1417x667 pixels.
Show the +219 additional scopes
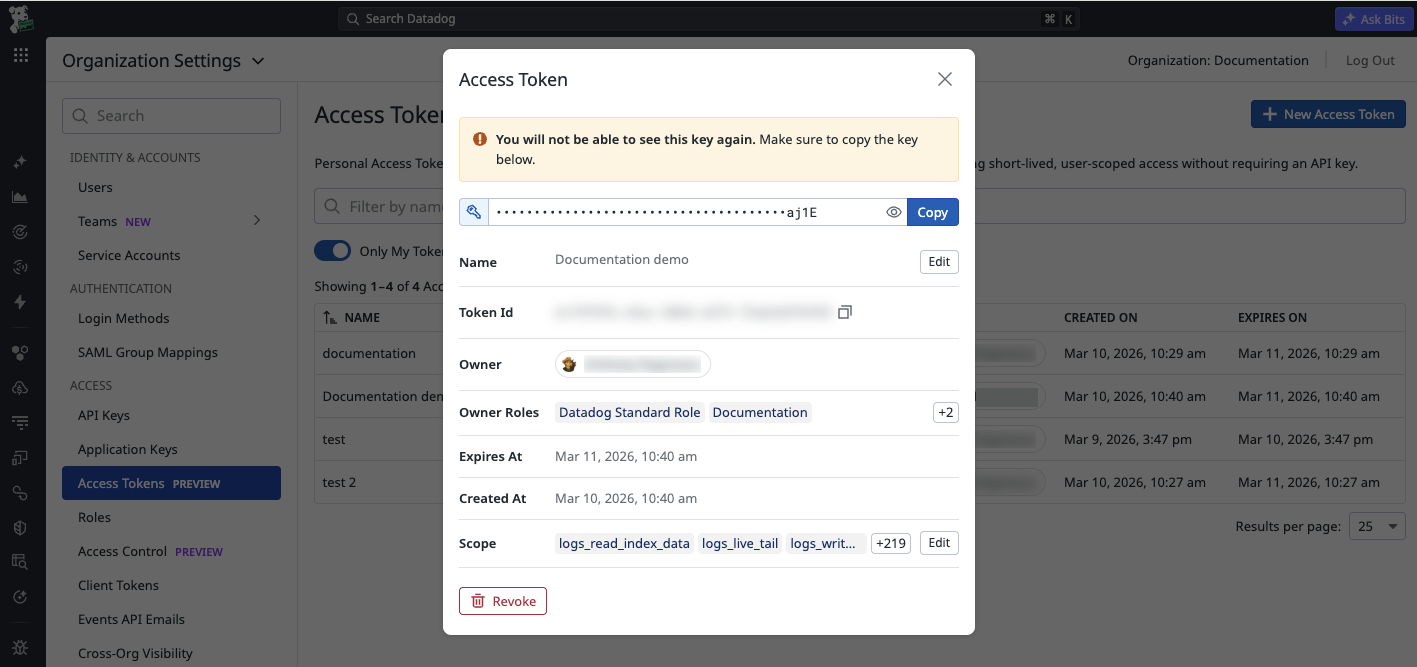[890, 543]
